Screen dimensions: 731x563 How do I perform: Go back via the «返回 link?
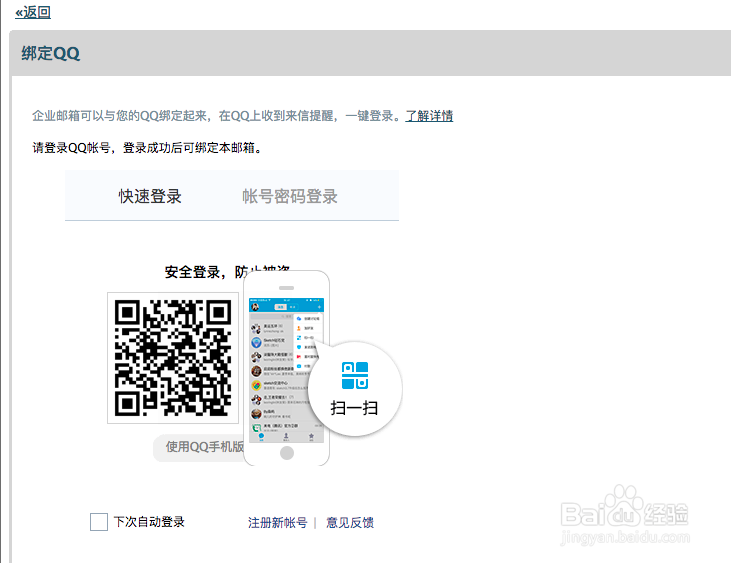click(33, 12)
